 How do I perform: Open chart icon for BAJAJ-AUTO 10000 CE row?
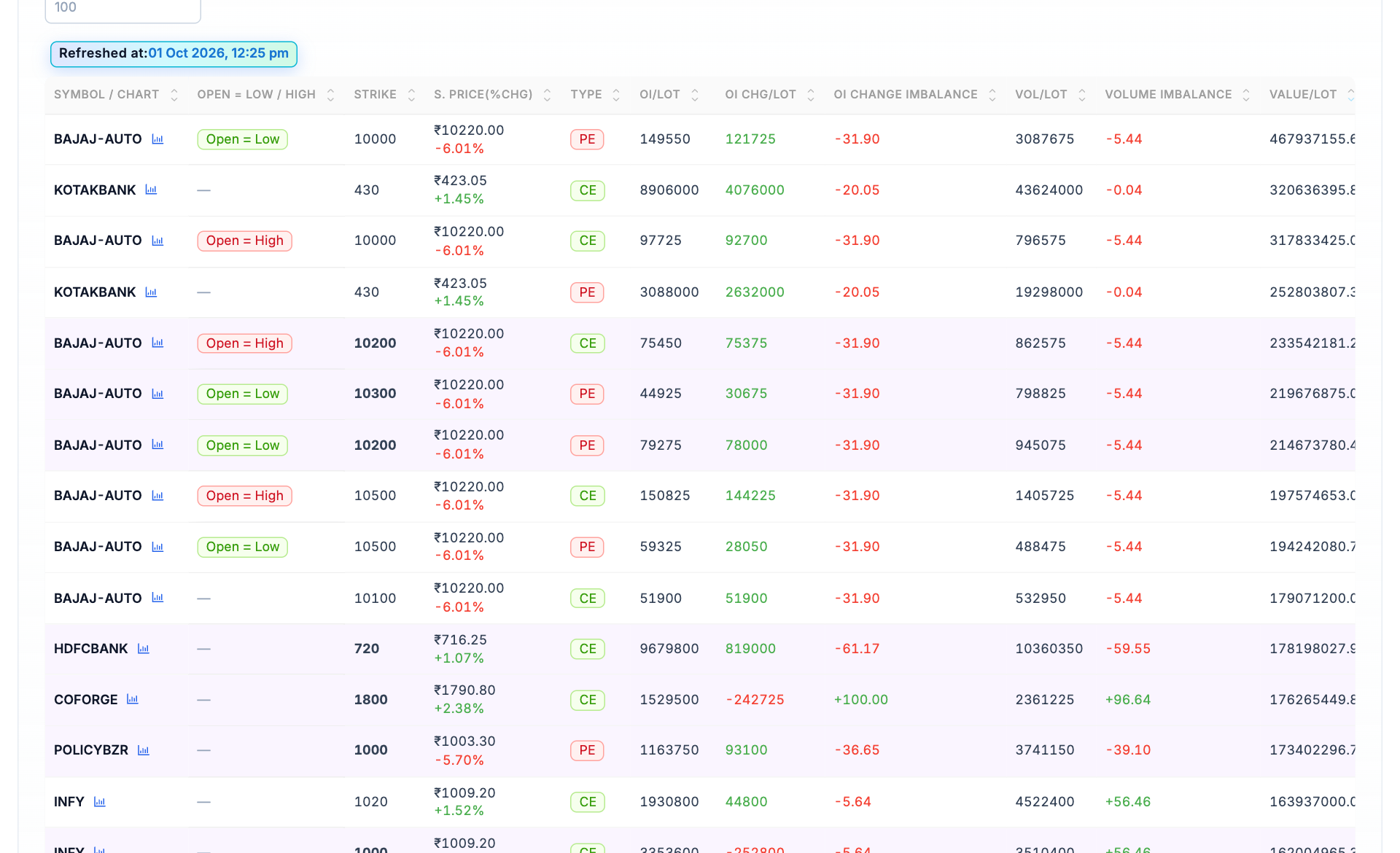[157, 241]
